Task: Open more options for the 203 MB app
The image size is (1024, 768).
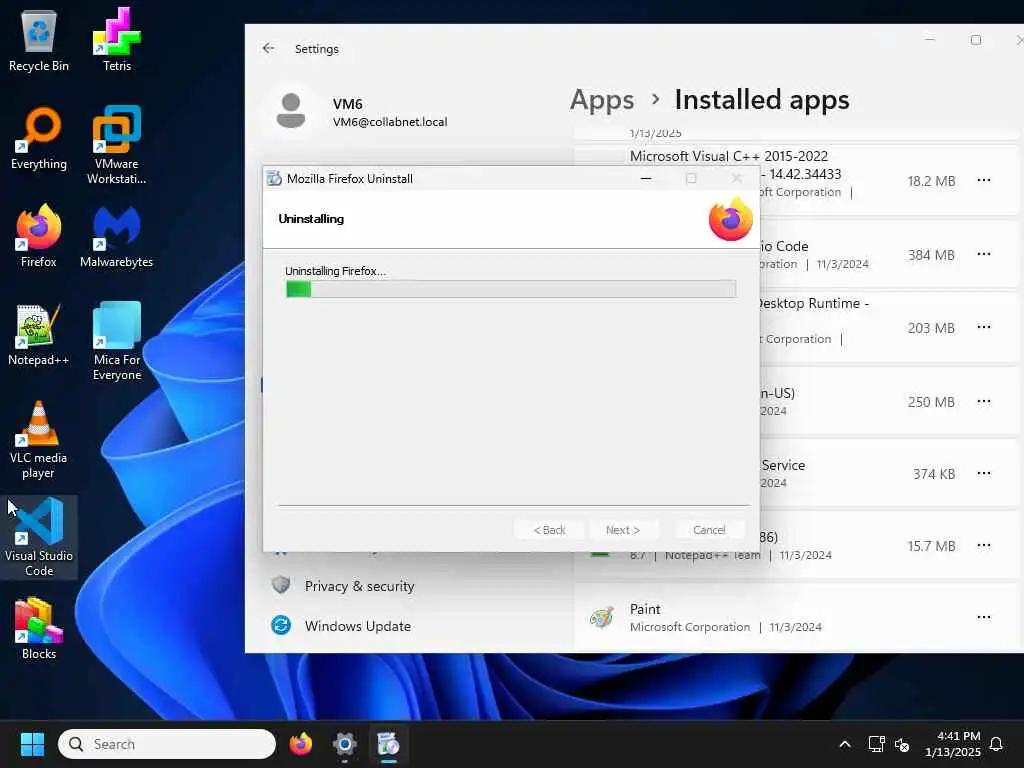Action: coord(984,327)
